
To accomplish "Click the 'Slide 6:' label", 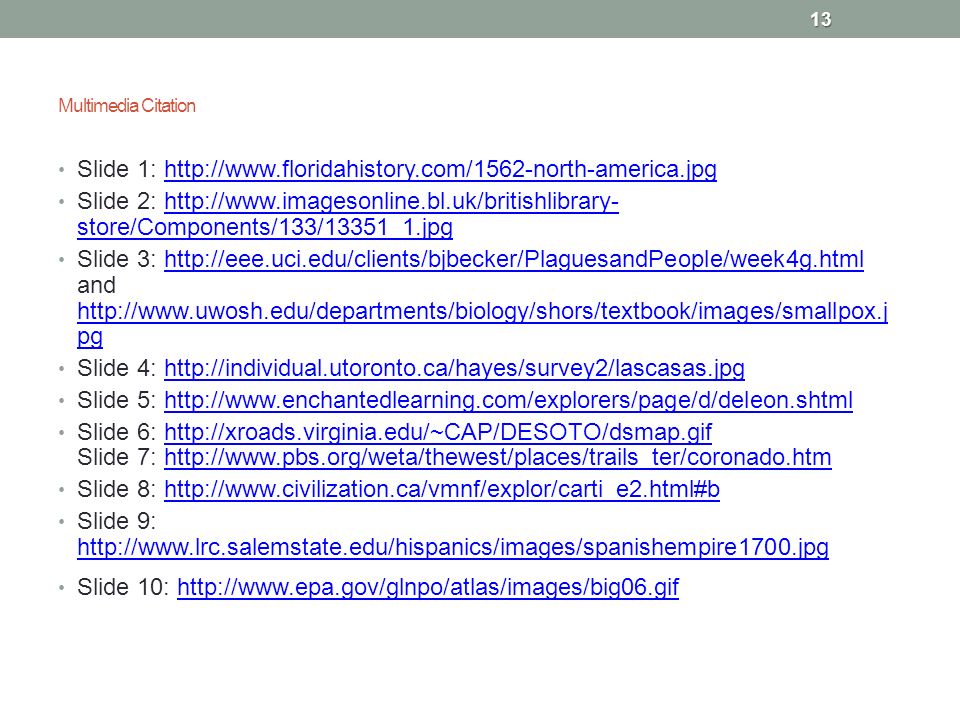I will pos(116,432).
